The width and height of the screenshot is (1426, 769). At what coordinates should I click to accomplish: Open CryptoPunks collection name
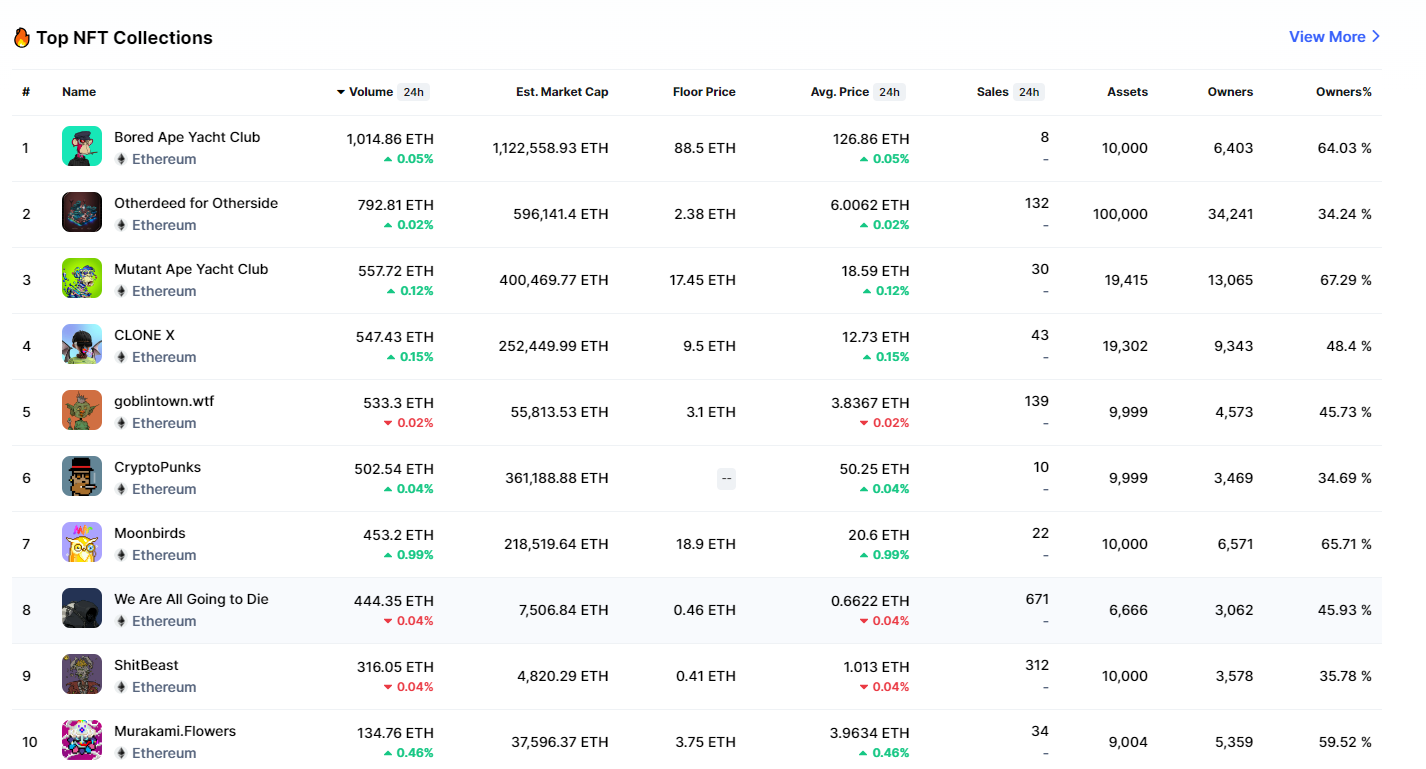(x=157, y=467)
